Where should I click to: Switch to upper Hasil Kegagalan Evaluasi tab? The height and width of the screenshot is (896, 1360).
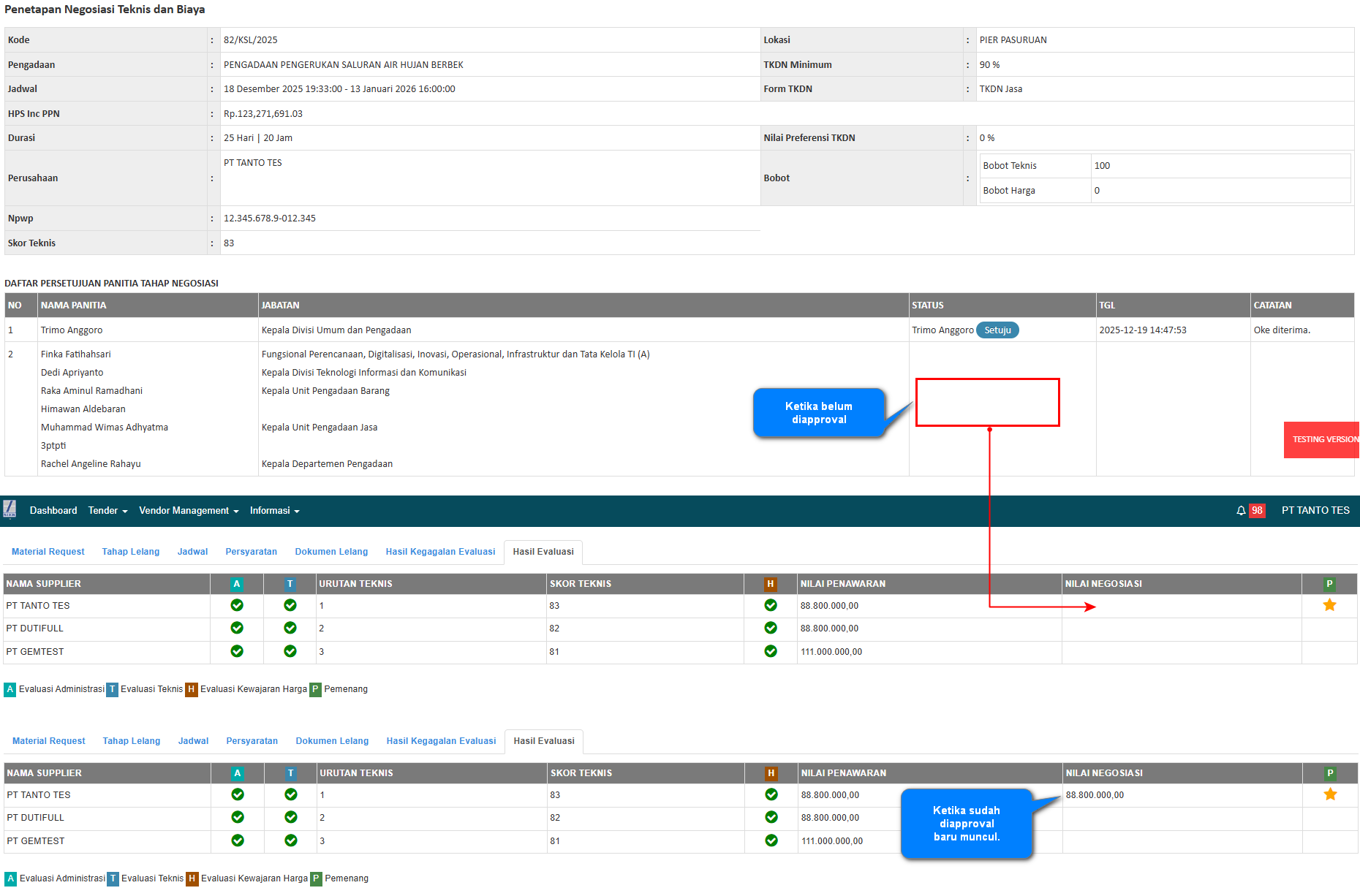[440, 552]
